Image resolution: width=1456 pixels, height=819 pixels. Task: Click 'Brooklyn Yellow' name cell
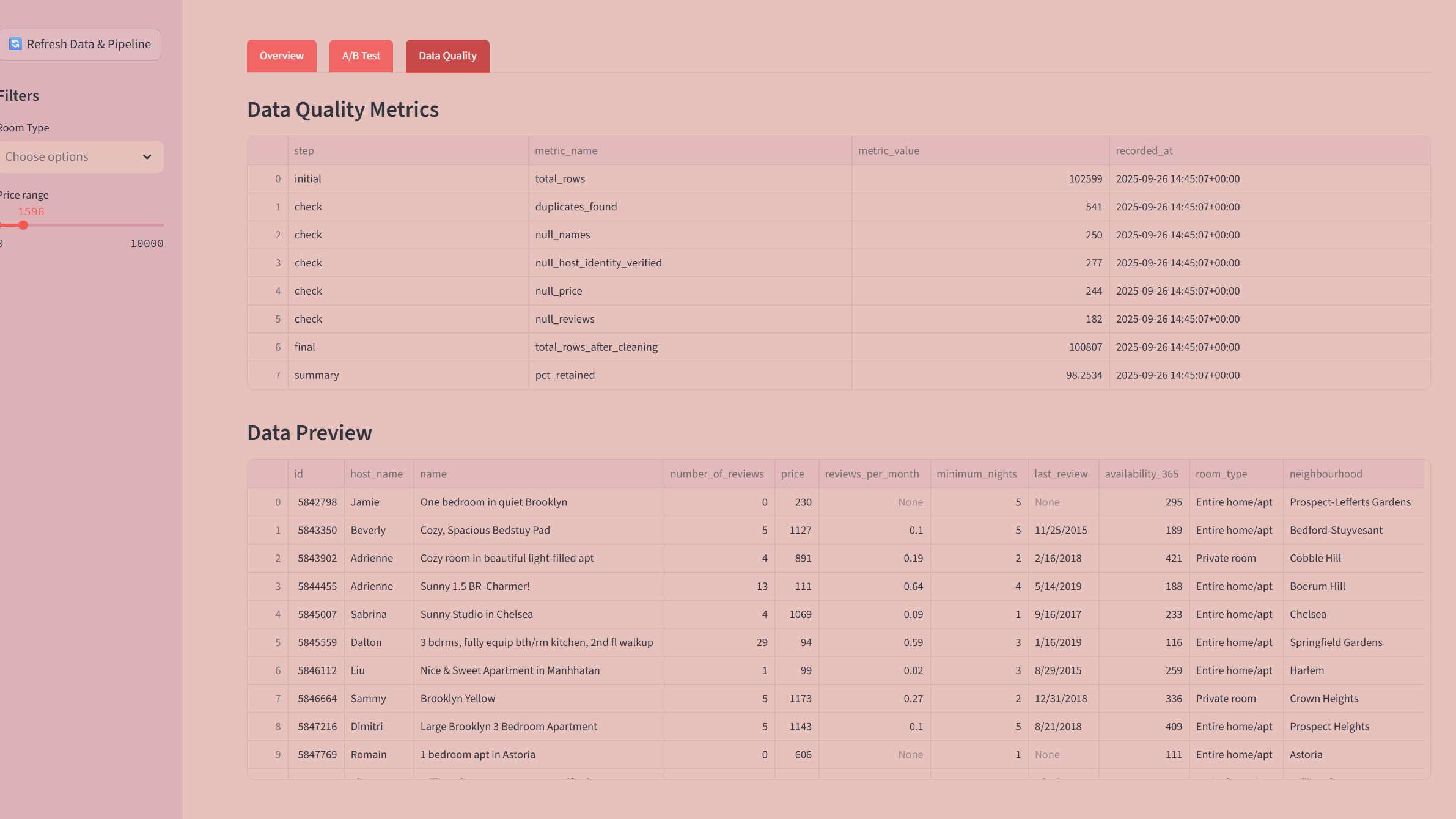pos(539,699)
